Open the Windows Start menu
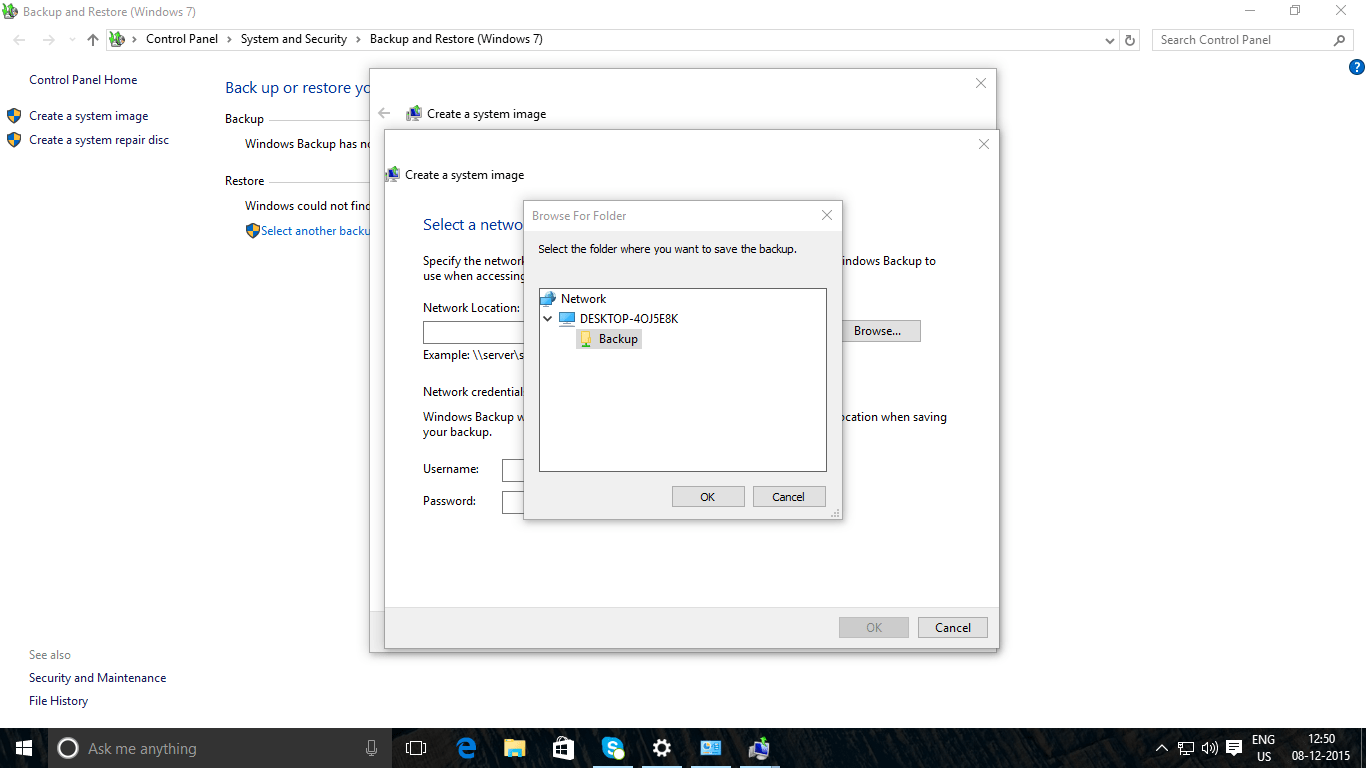1366x768 pixels. pos(24,748)
